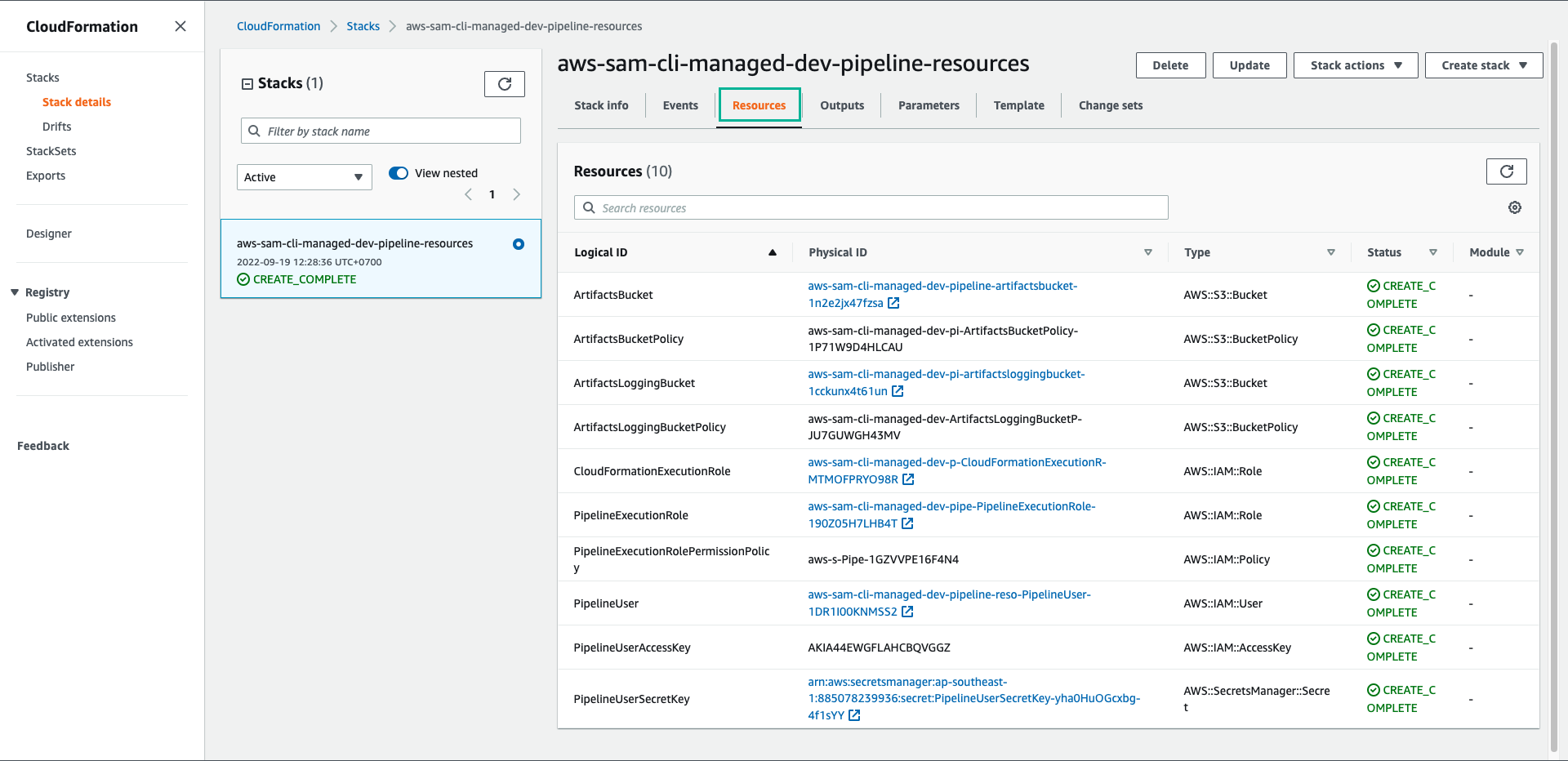Screen dimensions: 1568x761
Task: Open Stack details in the sidebar
Action: click(x=77, y=102)
